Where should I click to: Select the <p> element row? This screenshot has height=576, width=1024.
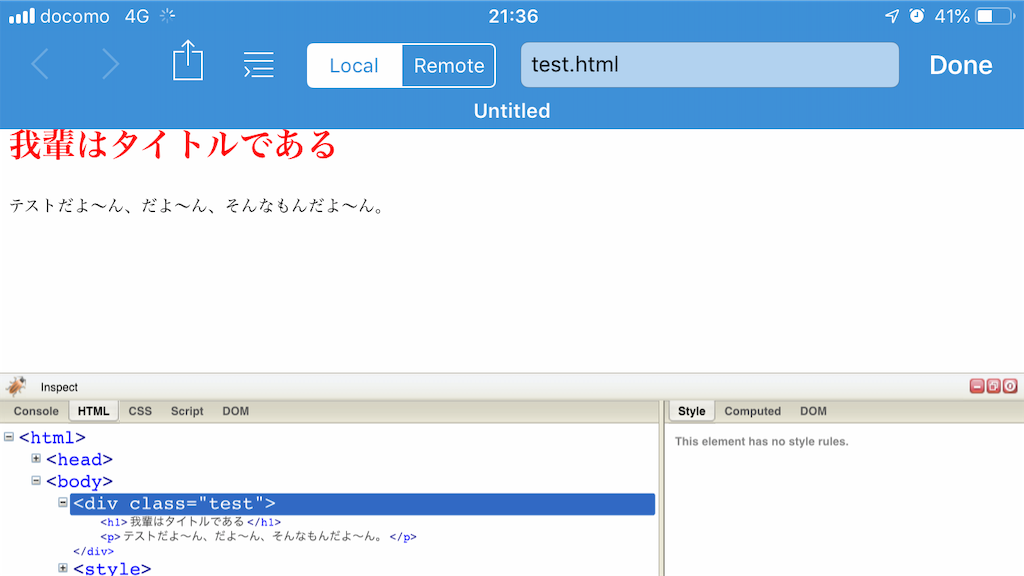[259, 537]
